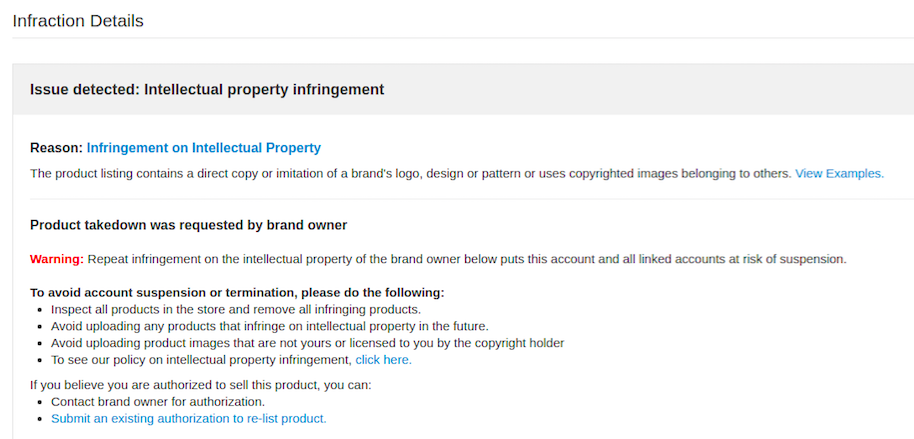914x439 pixels.
Task: Click the 'Avoid uploading any products that infringe' bullet
Action: tap(269, 326)
